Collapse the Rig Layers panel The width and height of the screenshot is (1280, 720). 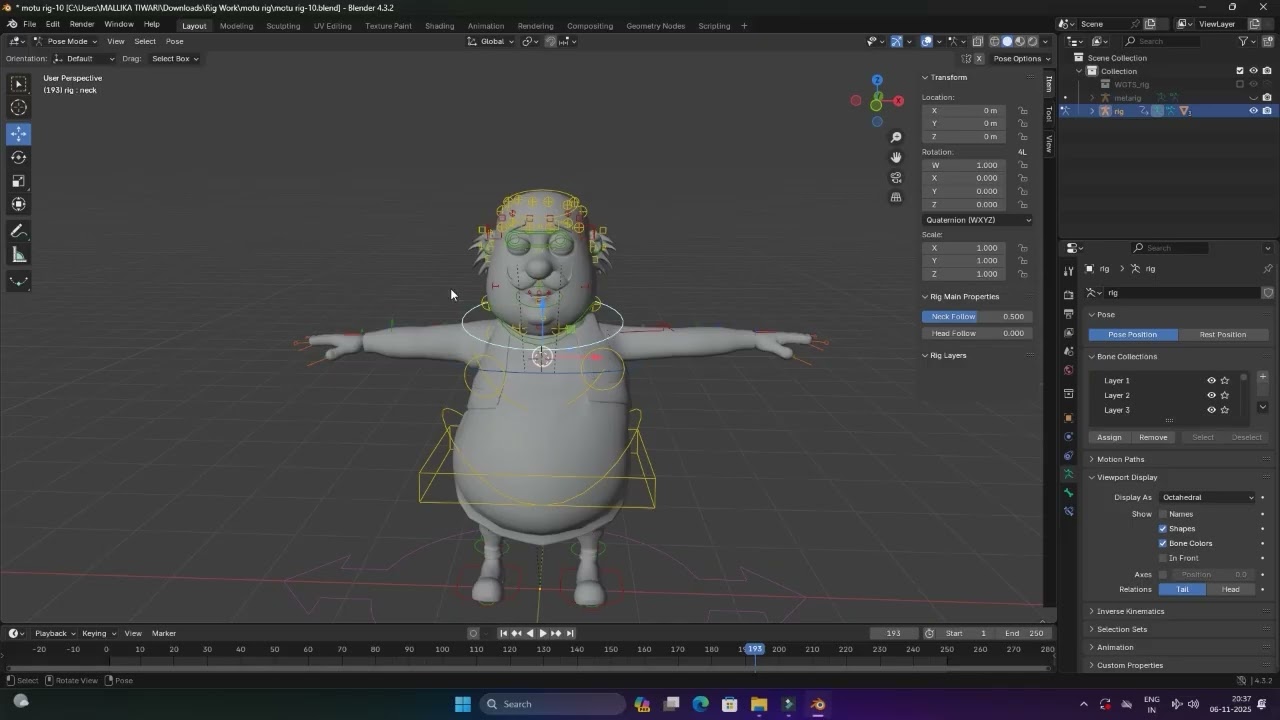[947, 355]
